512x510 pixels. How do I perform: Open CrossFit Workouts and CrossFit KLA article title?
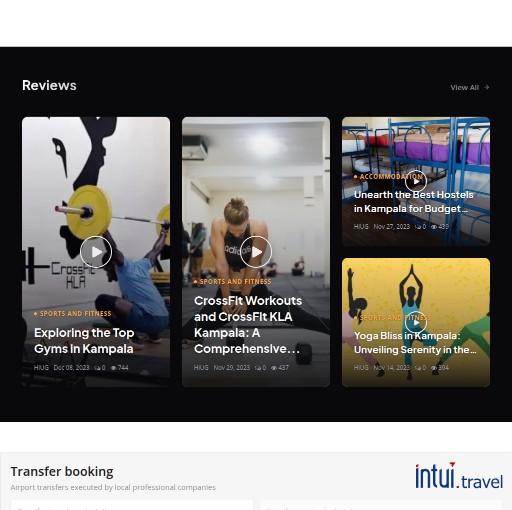point(248,325)
